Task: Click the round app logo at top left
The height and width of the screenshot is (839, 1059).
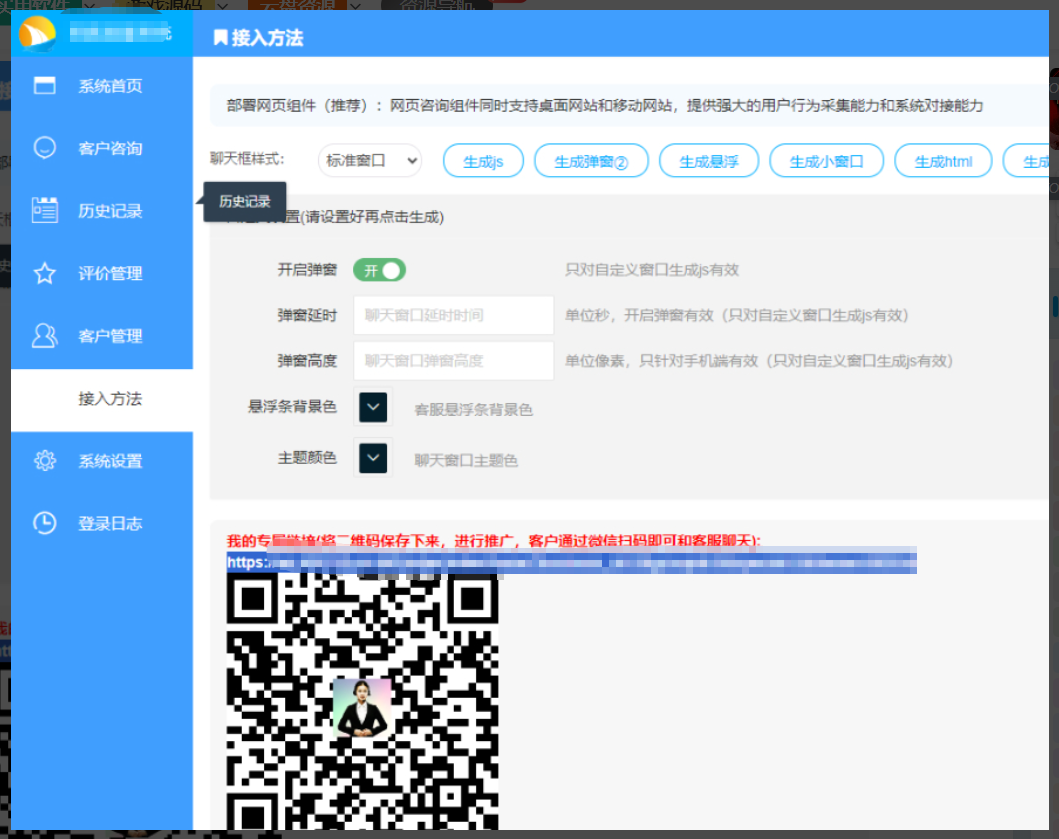Action: 37,32
